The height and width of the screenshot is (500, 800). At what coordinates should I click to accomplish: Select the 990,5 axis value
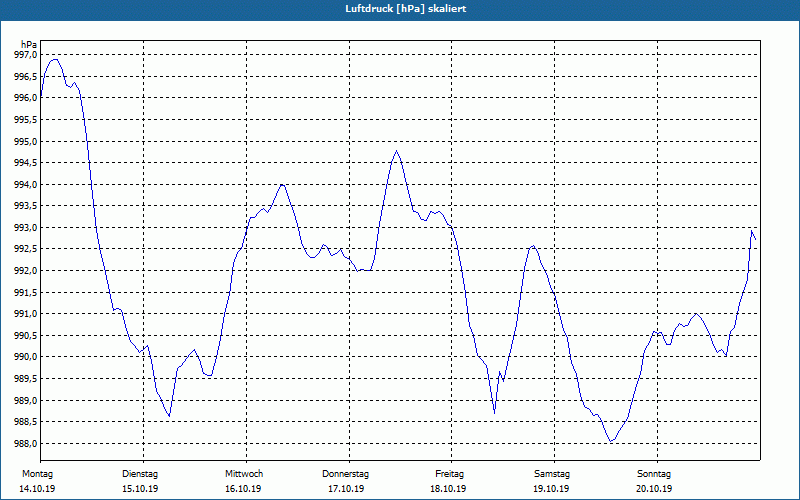27,336
